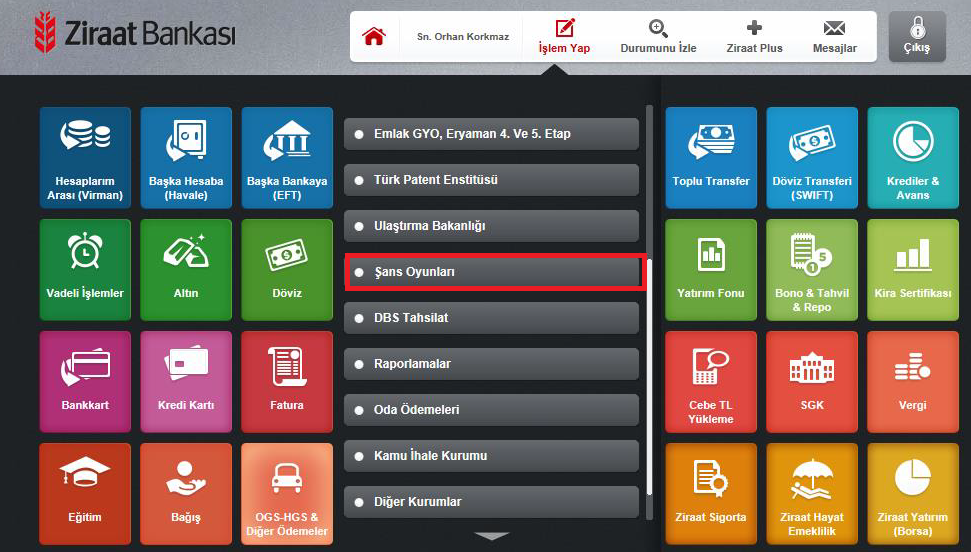
Task: Open the Mesajlar tab
Action: click(835, 37)
